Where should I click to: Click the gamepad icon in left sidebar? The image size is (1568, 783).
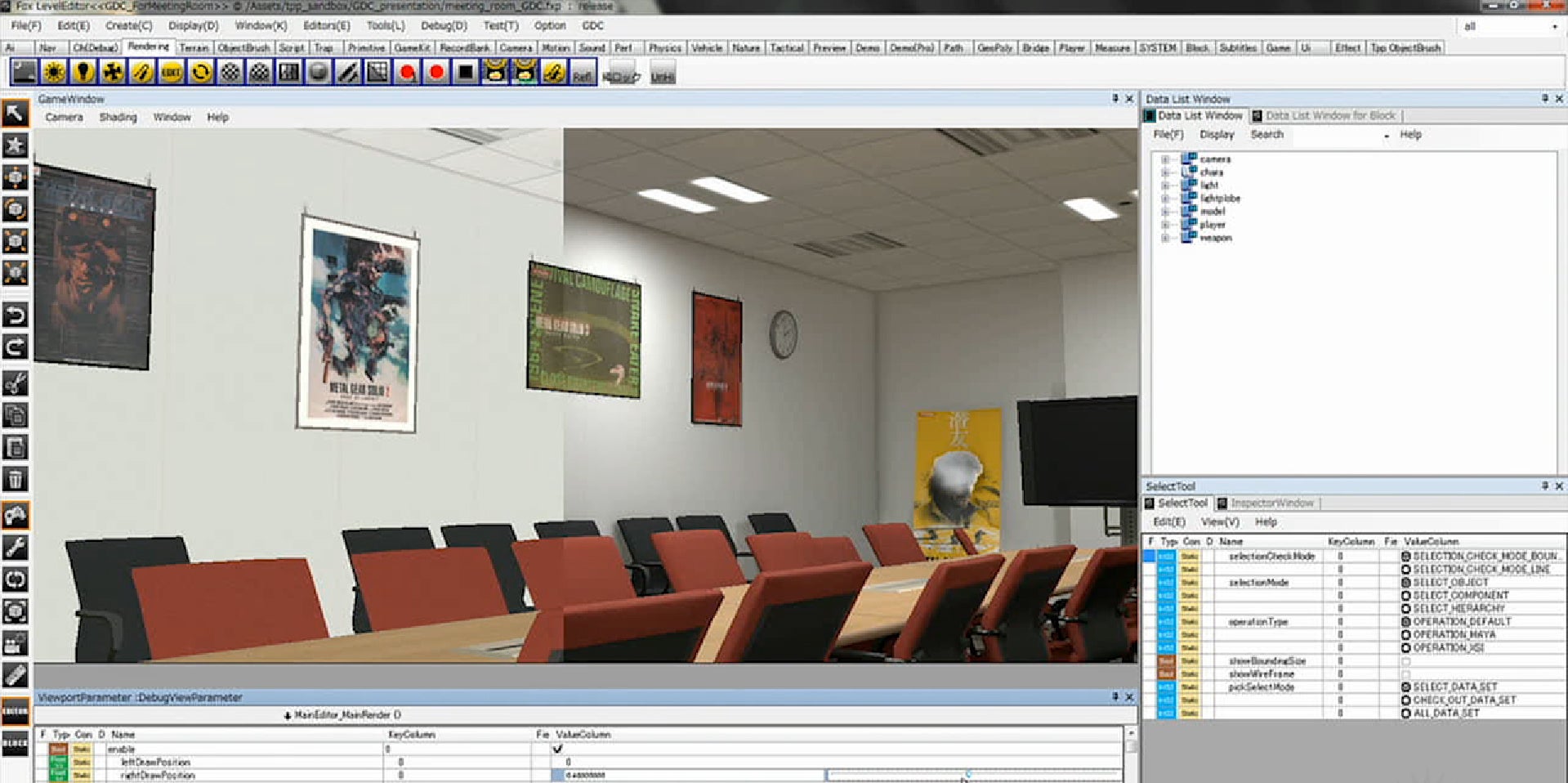(16, 515)
